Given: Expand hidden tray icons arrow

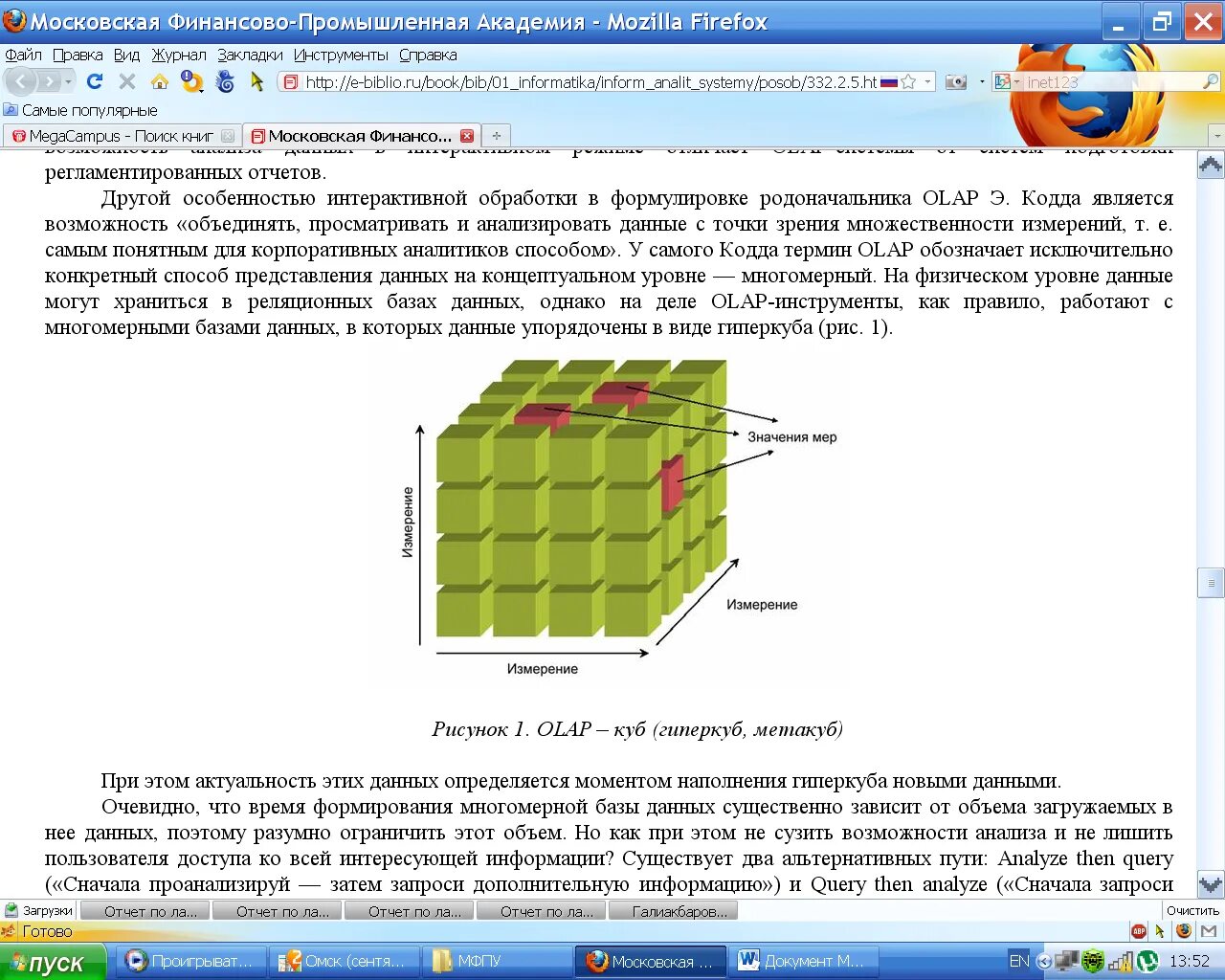Looking at the screenshot, I should [1044, 961].
